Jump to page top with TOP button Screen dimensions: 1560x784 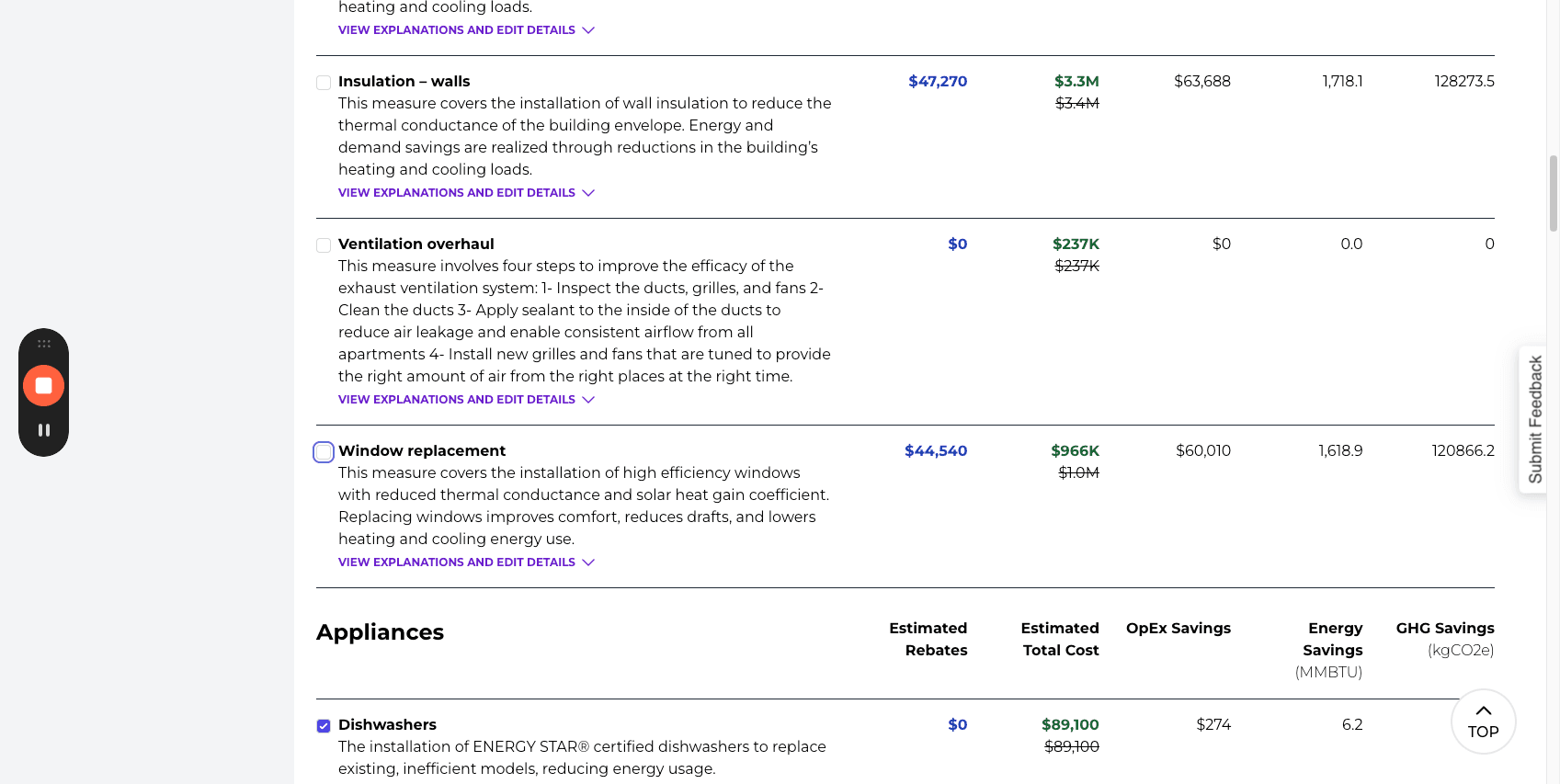click(x=1483, y=722)
